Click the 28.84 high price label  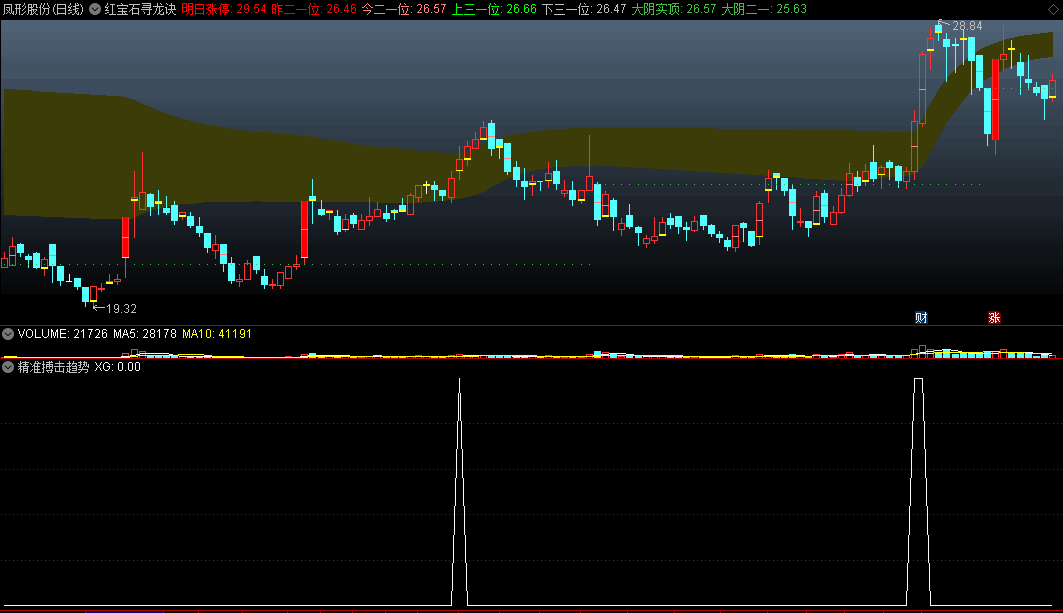(x=967, y=26)
